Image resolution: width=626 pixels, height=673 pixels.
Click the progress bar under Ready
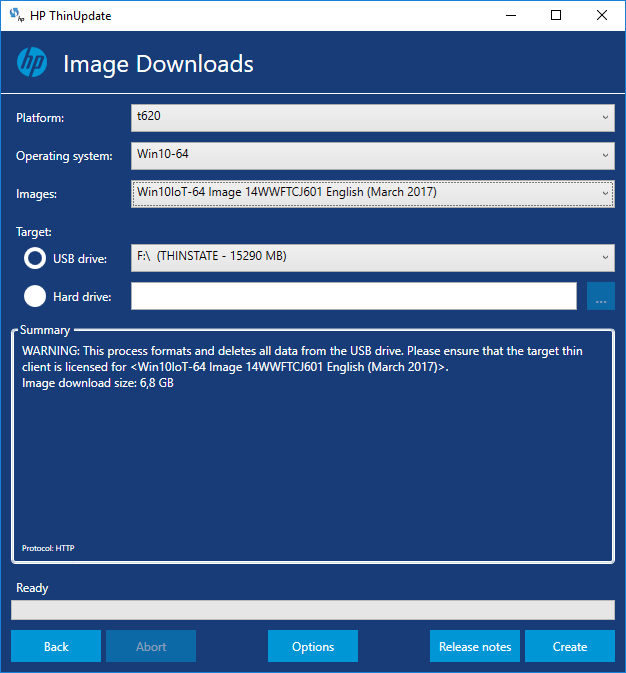(313, 610)
